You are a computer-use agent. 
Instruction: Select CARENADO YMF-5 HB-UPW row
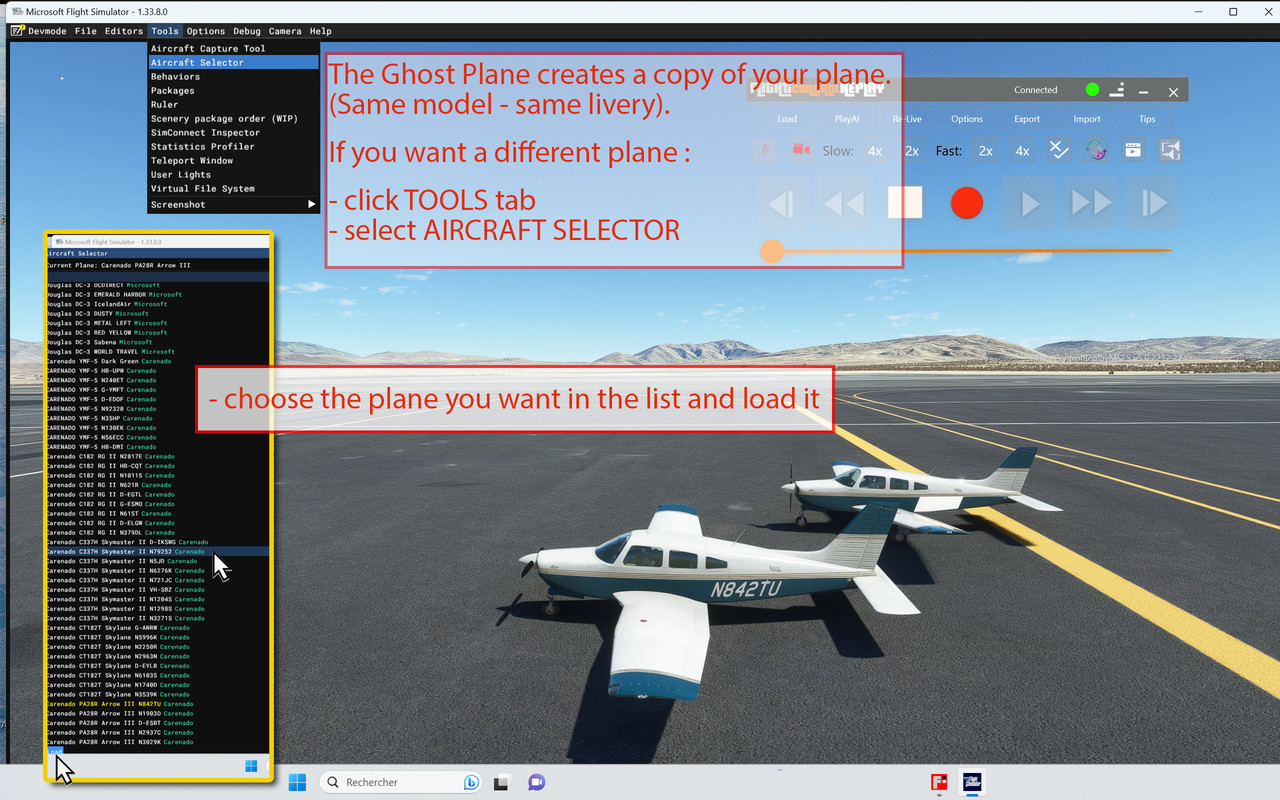[158, 370]
